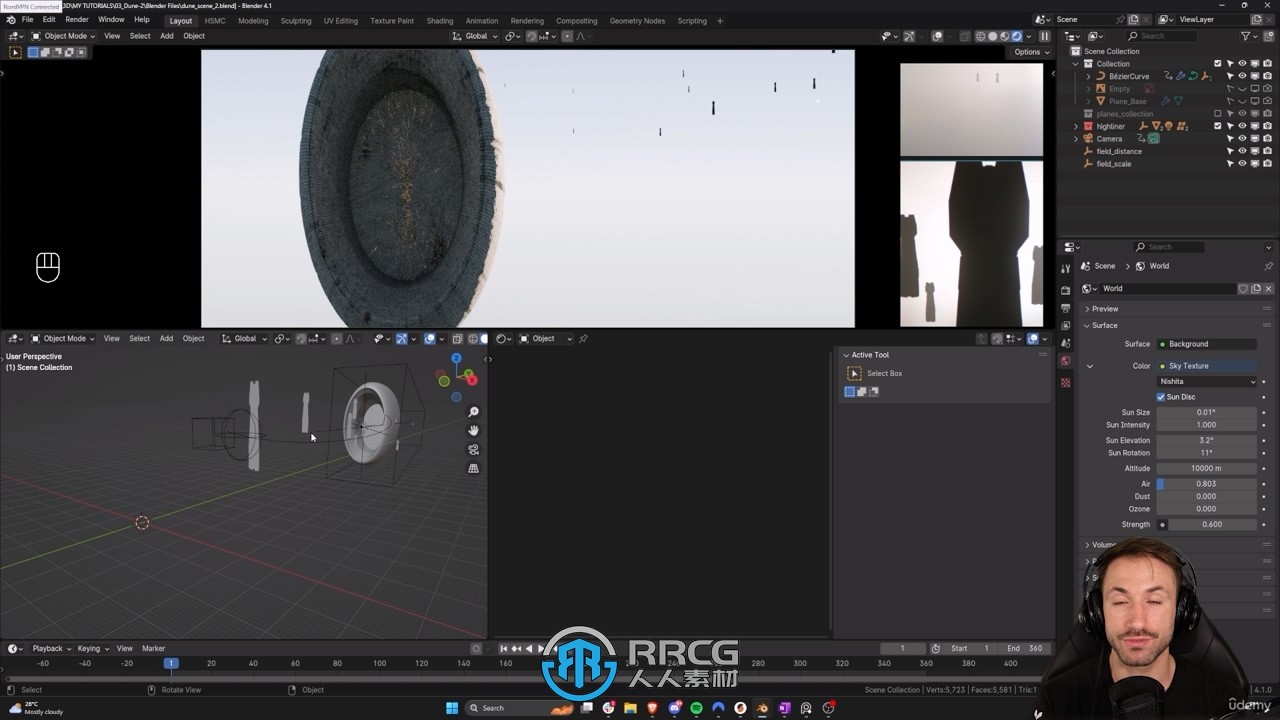Image resolution: width=1280 pixels, height=720 pixels.
Task: Click the Z axis on navigation gizmo
Action: click(456, 358)
